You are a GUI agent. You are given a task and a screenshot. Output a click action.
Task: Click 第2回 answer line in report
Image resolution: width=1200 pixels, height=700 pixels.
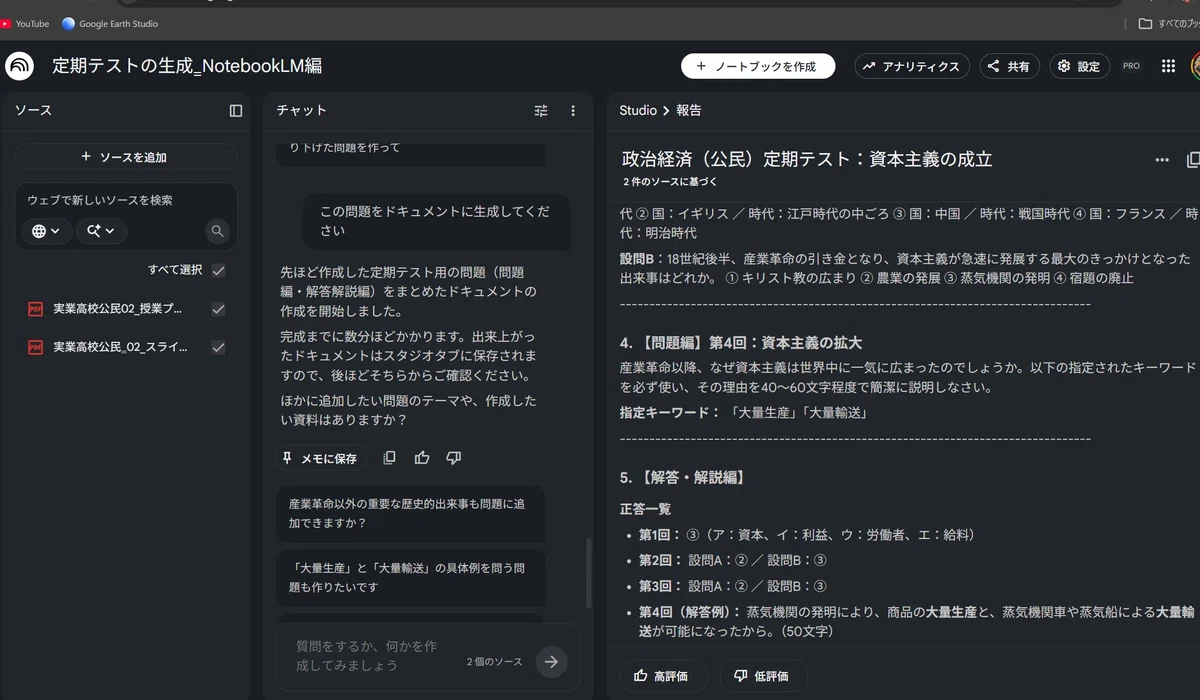click(732, 560)
